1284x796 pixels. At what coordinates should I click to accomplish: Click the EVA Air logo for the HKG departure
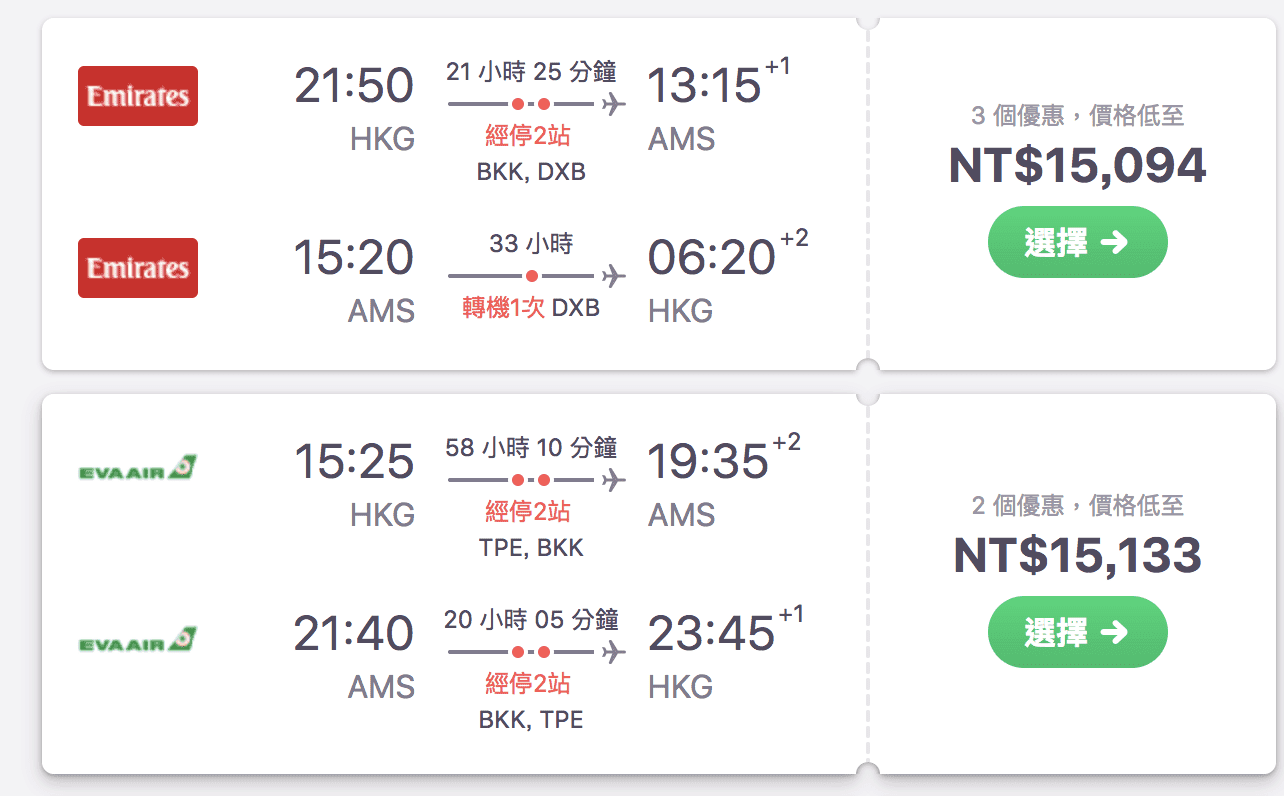[x=138, y=467]
